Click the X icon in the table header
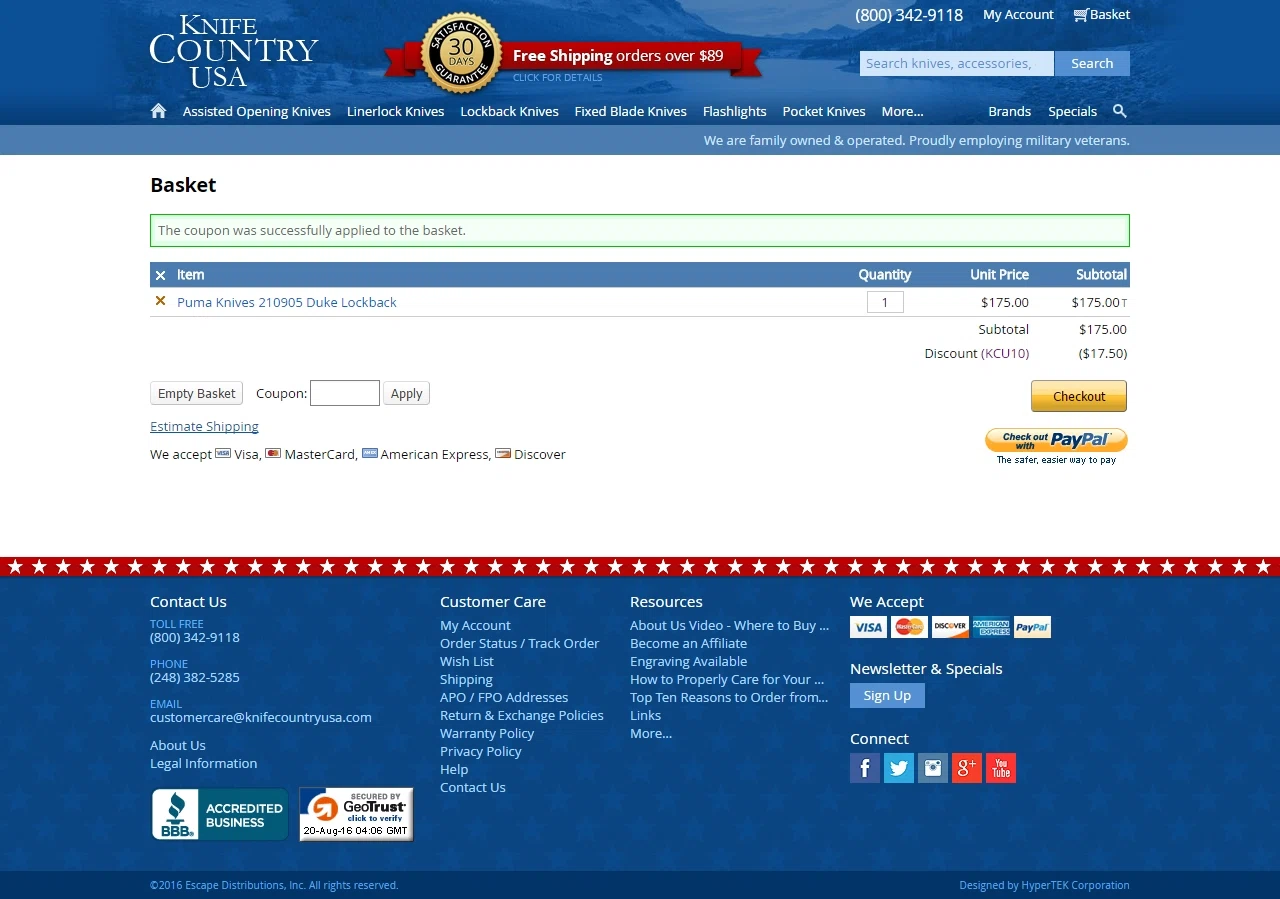The image size is (1280, 899). (x=160, y=275)
